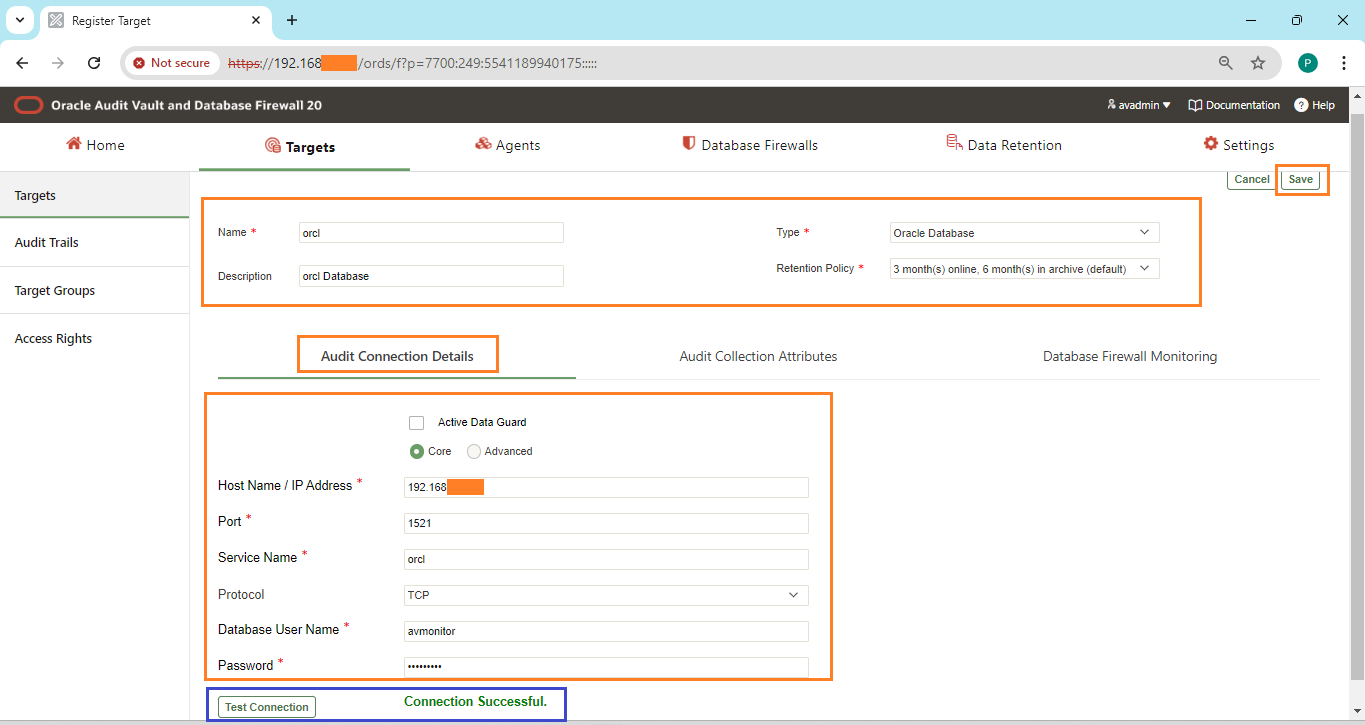Bookmark this page with star icon
Image resolution: width=1365 pixels, height=725 pixels.
pyautogui.click(x=1258, y=63)
